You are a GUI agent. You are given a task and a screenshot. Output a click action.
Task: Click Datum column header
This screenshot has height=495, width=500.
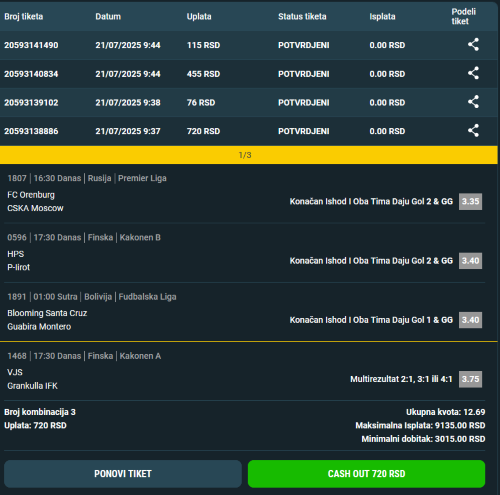pyautogui.click(x=108, y=16)
